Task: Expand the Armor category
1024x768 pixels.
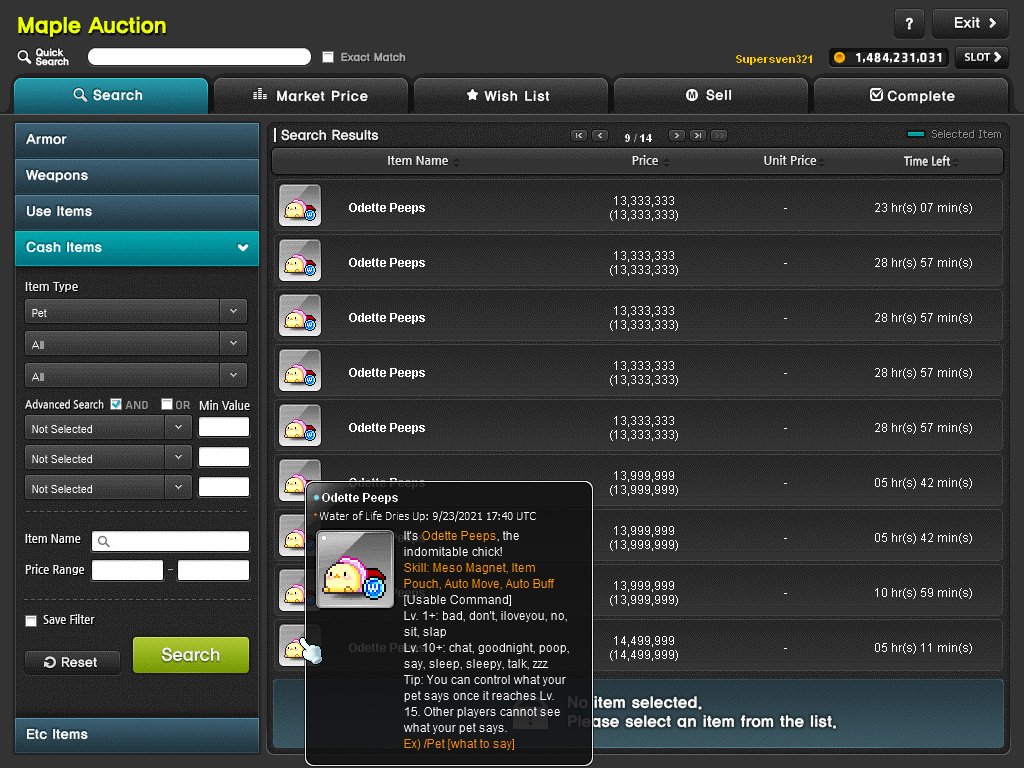Action: coord(137,140)
